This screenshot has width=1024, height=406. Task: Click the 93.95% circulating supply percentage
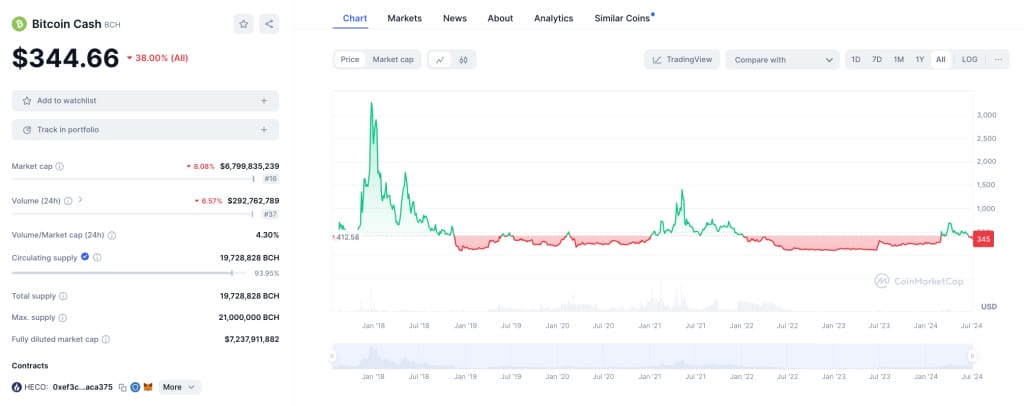(x=266, y=273)
